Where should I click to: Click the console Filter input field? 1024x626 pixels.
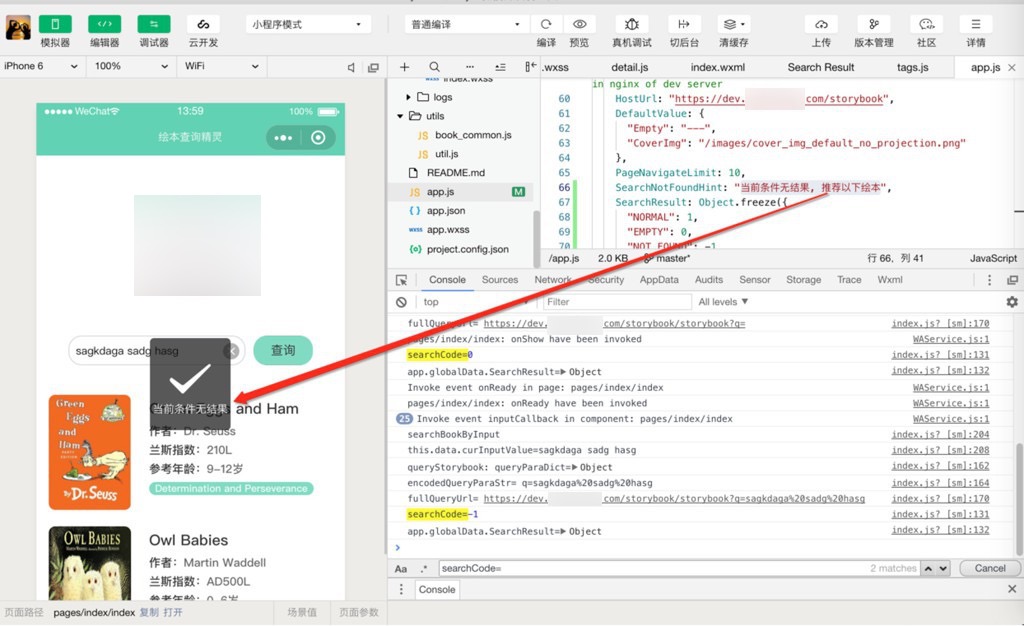point(617,302)
